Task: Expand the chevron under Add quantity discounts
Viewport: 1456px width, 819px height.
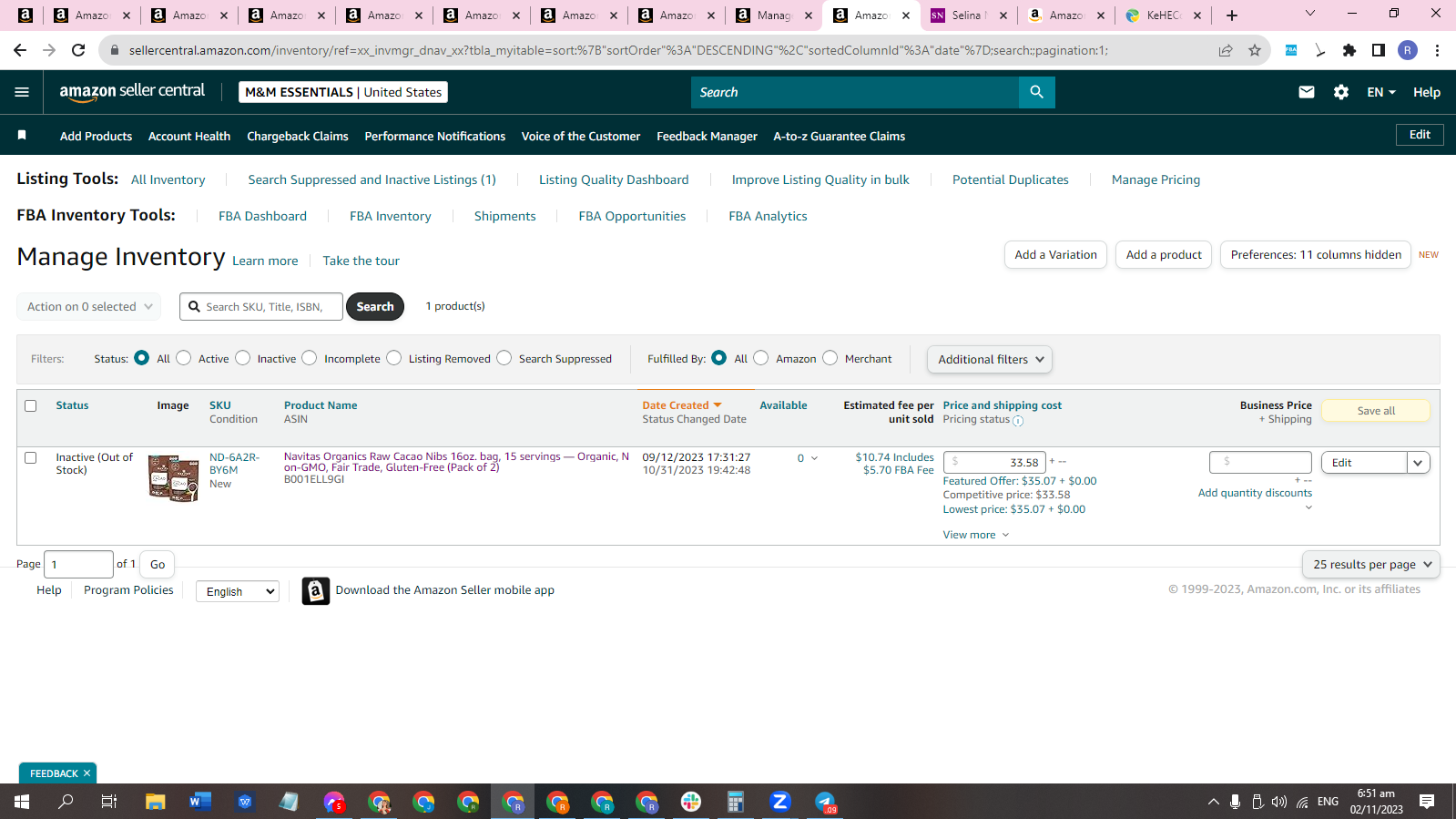Action: pos(1308,507)
